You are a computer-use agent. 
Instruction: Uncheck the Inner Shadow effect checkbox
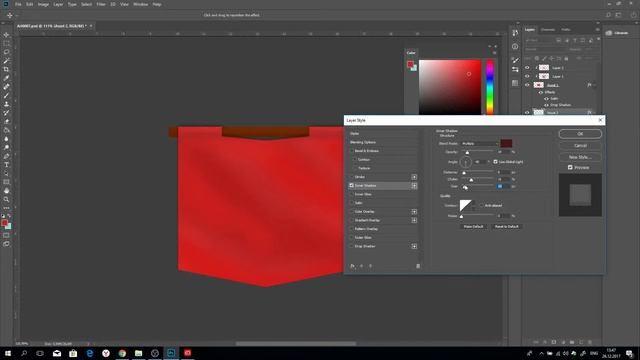click(x=351, y=186)
